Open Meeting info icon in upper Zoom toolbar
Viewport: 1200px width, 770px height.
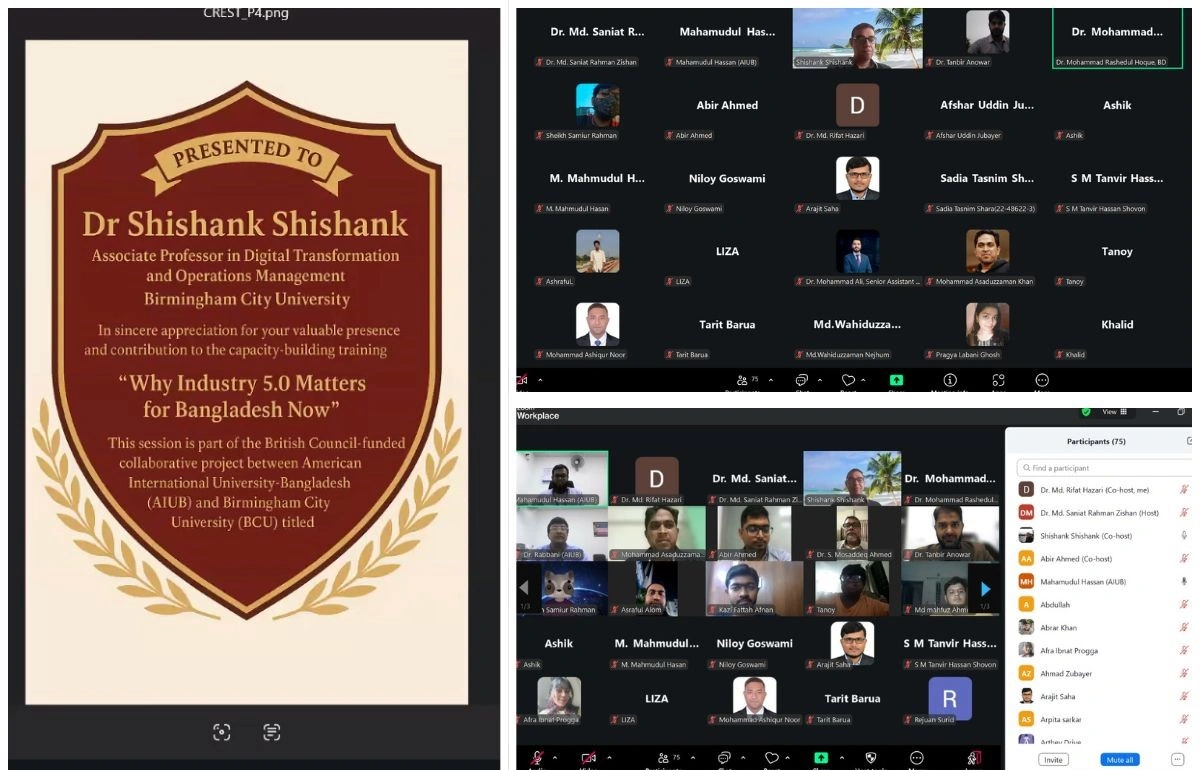coord(950,381)
